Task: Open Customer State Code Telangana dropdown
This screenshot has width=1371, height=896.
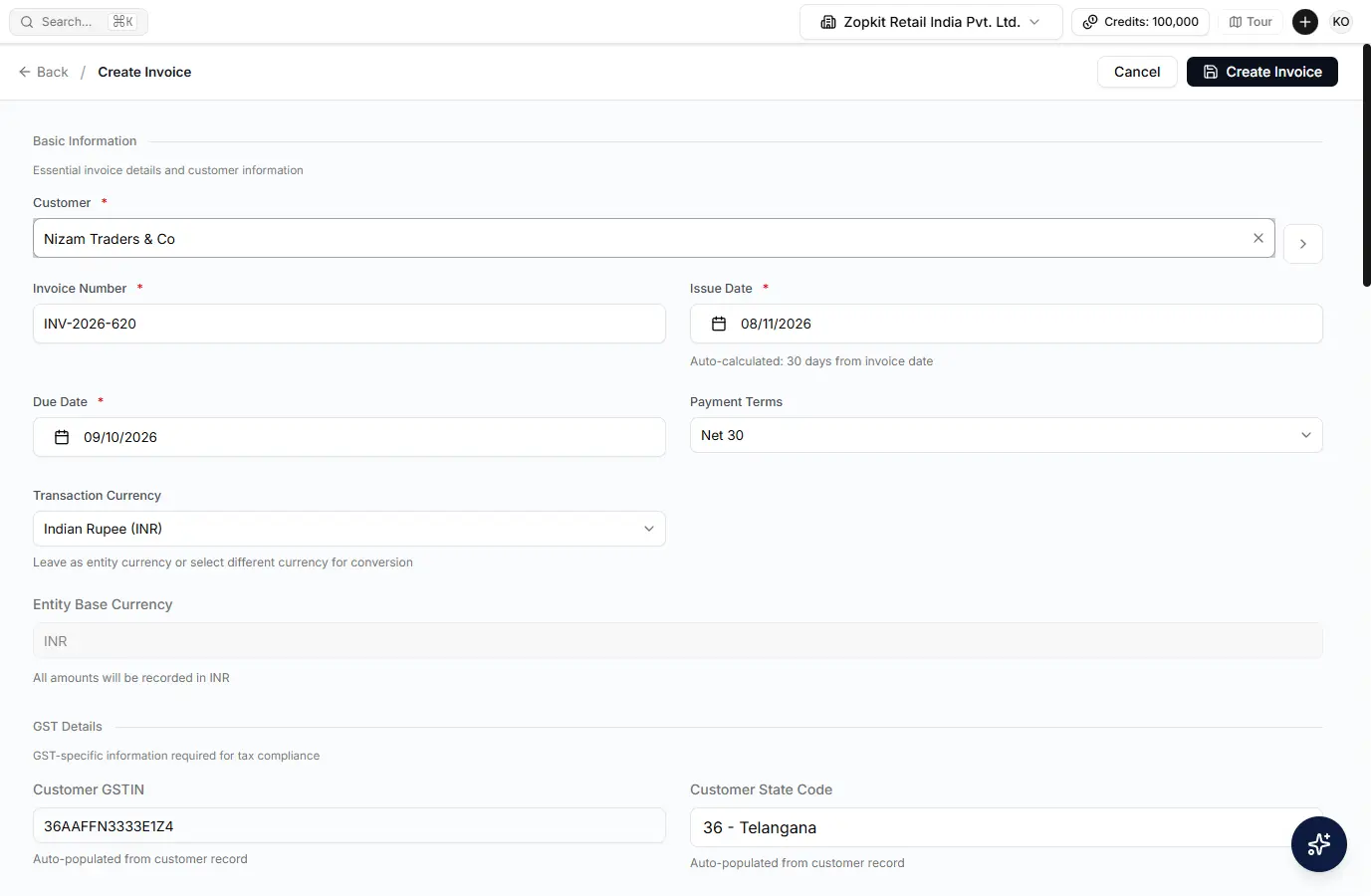Action: pos(1006,827)
